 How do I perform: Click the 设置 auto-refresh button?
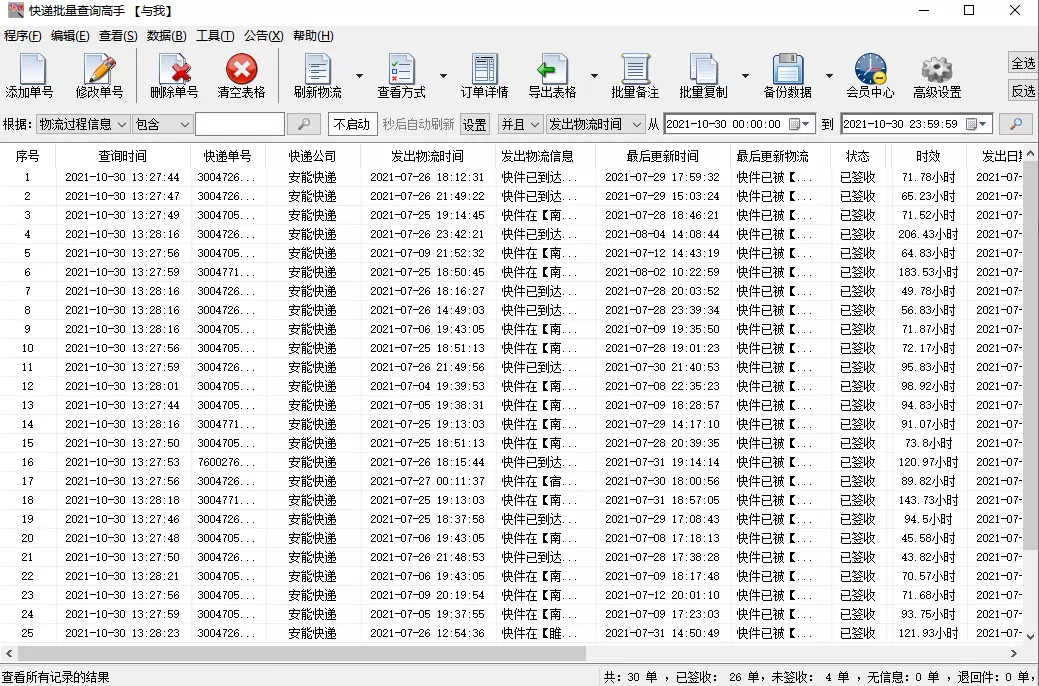point(474,124)
